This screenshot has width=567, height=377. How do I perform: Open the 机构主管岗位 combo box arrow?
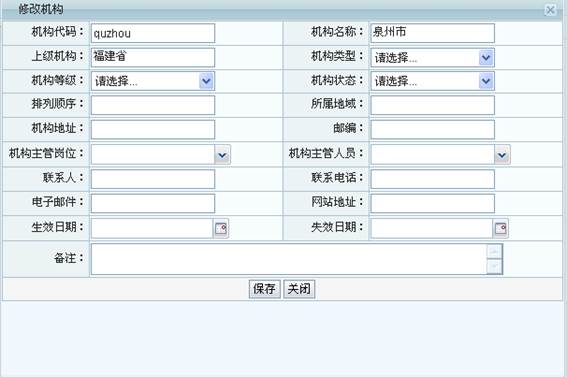tap(222, 155)
